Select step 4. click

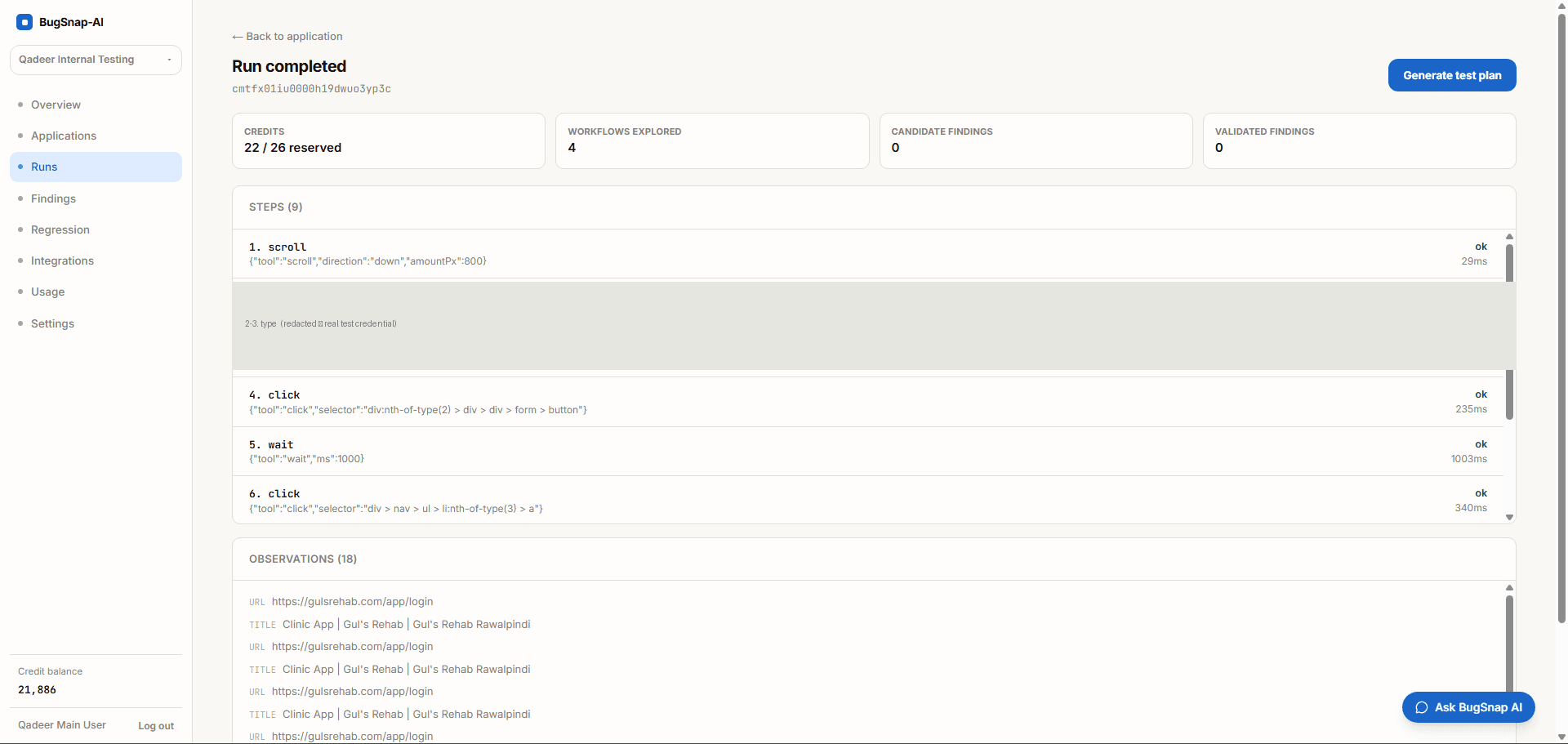click(x=868, y=402)
